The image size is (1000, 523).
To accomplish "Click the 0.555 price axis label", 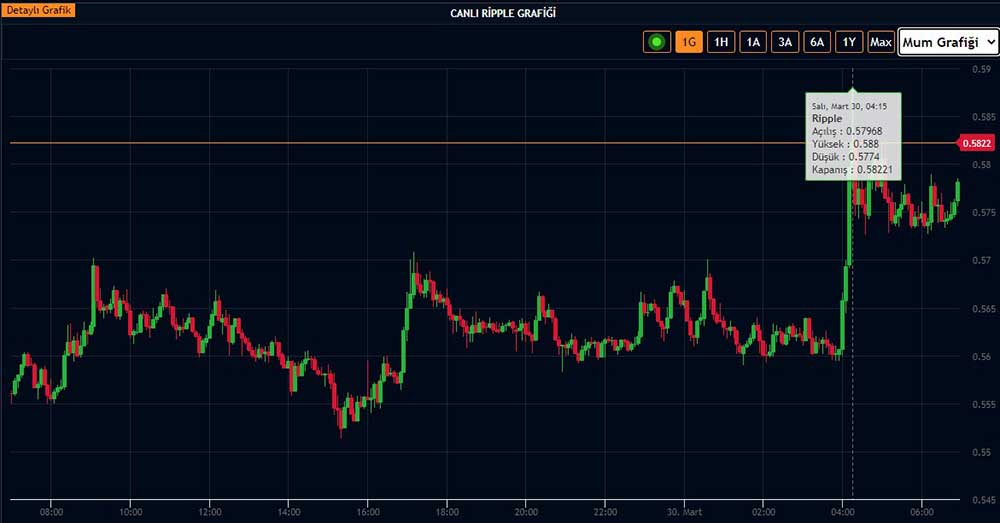I will coord(984,404).
